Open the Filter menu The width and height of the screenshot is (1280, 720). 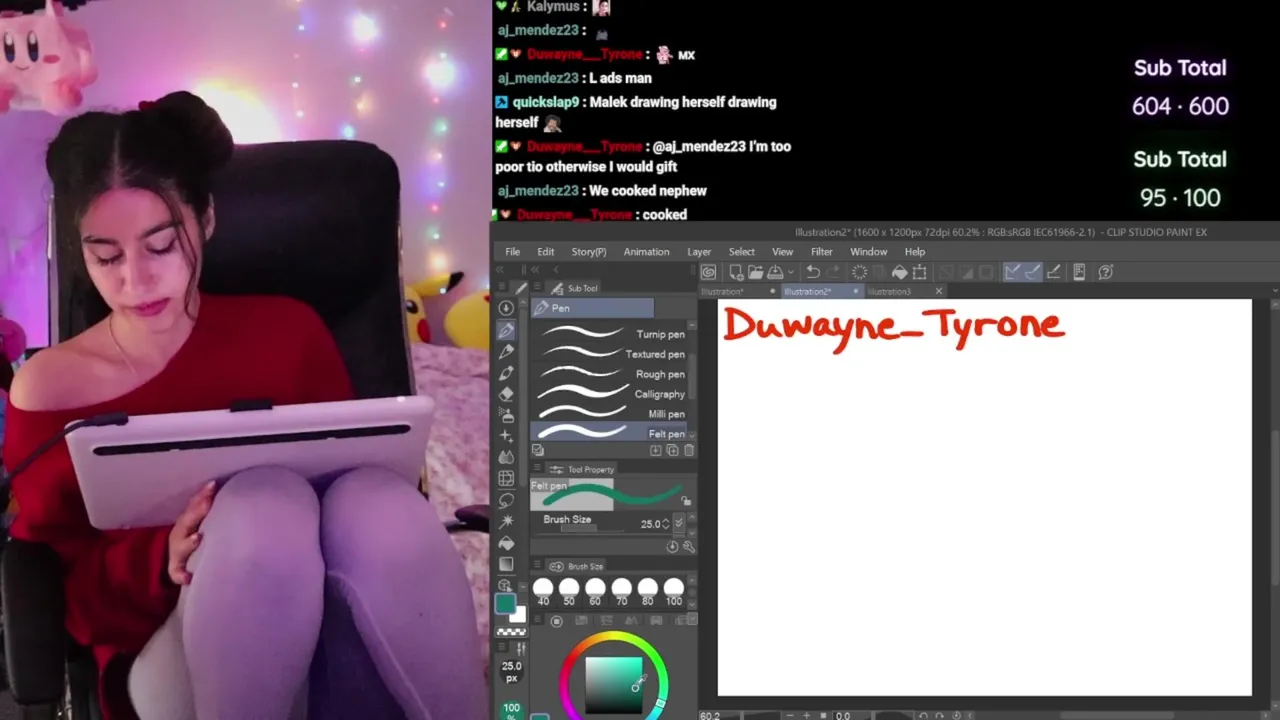(821, 252)
